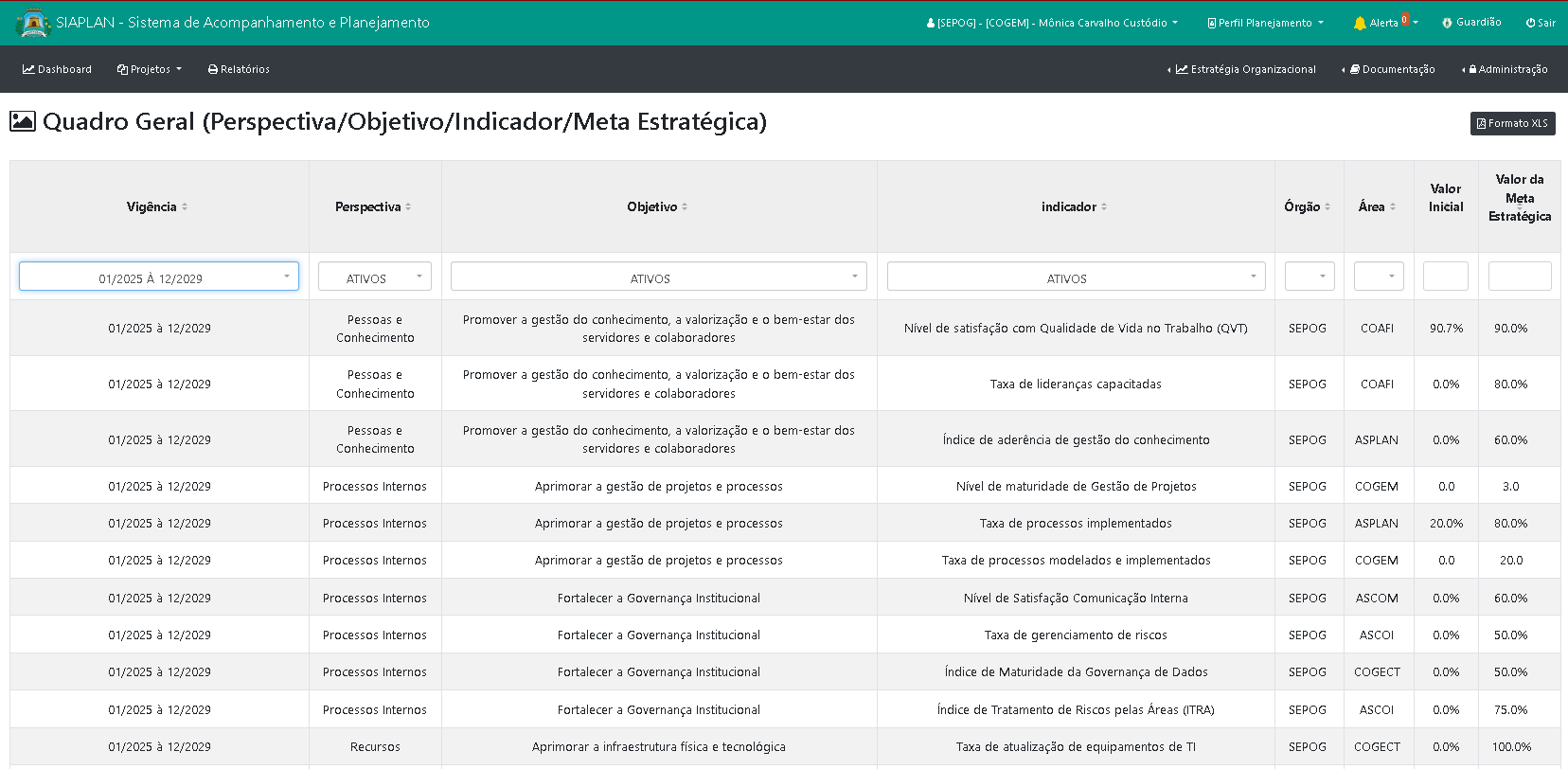Viewport: 1568px width, 769px height.
Task: Click the 90.7% initial value cell
Action: click(1446, 329)
